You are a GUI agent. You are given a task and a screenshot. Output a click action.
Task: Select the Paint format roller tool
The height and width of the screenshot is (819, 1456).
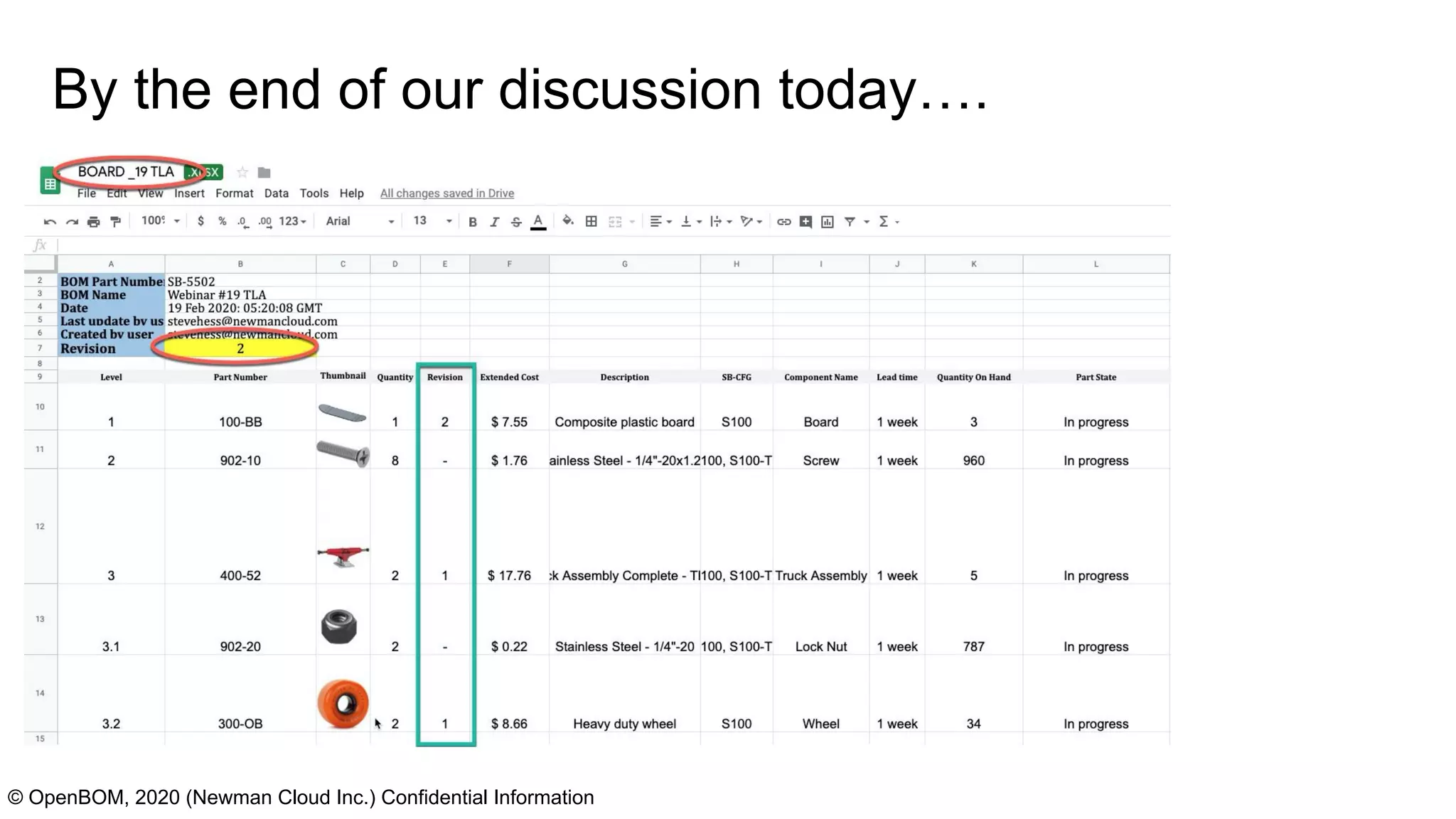115,222
